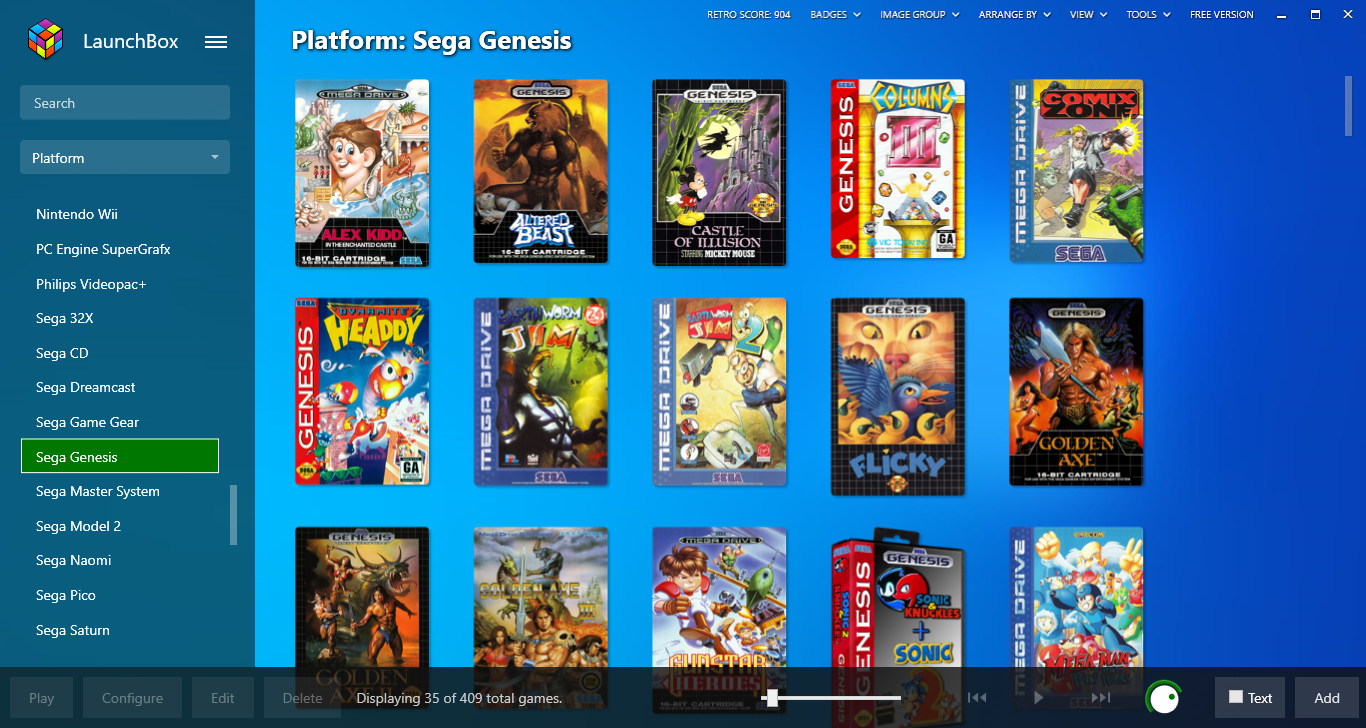Select the Earthworm Jim 2 cover
The height and width of the screenshot is (728, 1366).
click(719, 392)
